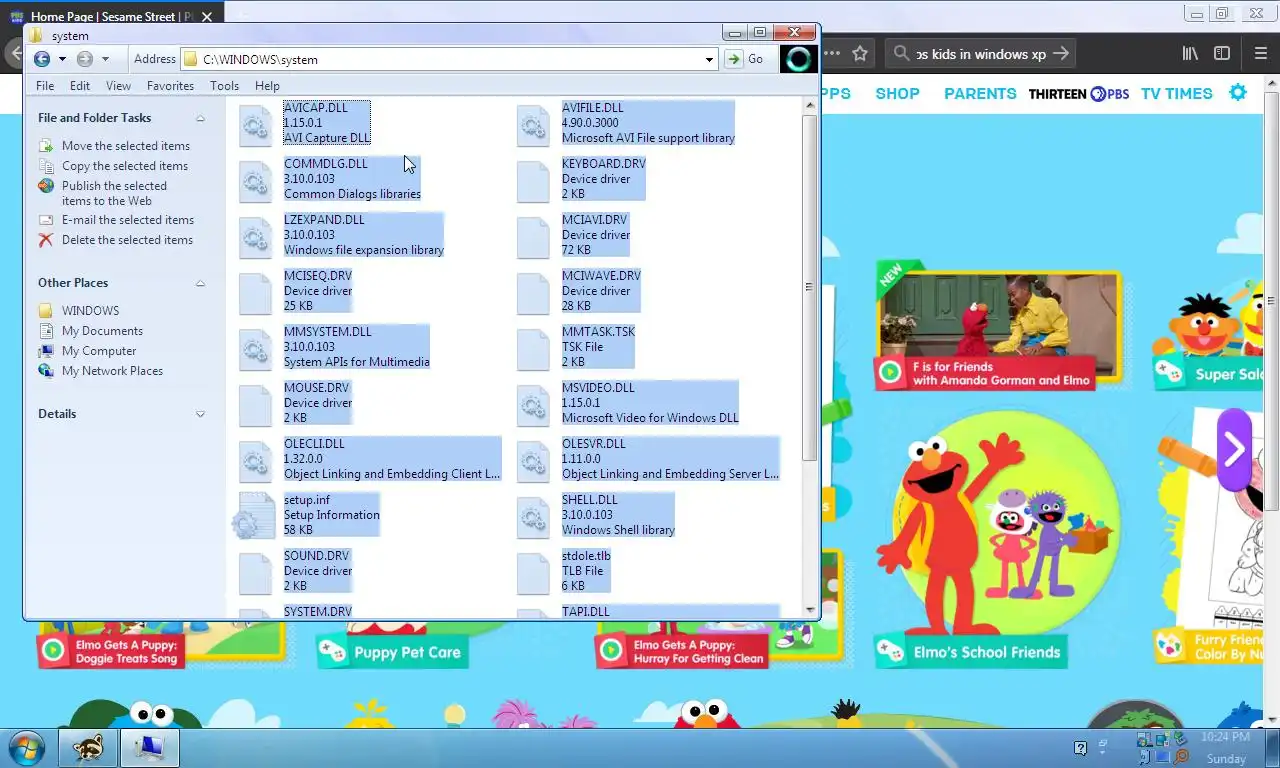Click the Explorer file list vertical scrollbar
The image size is (1280, 768).
tap(810, 287)
